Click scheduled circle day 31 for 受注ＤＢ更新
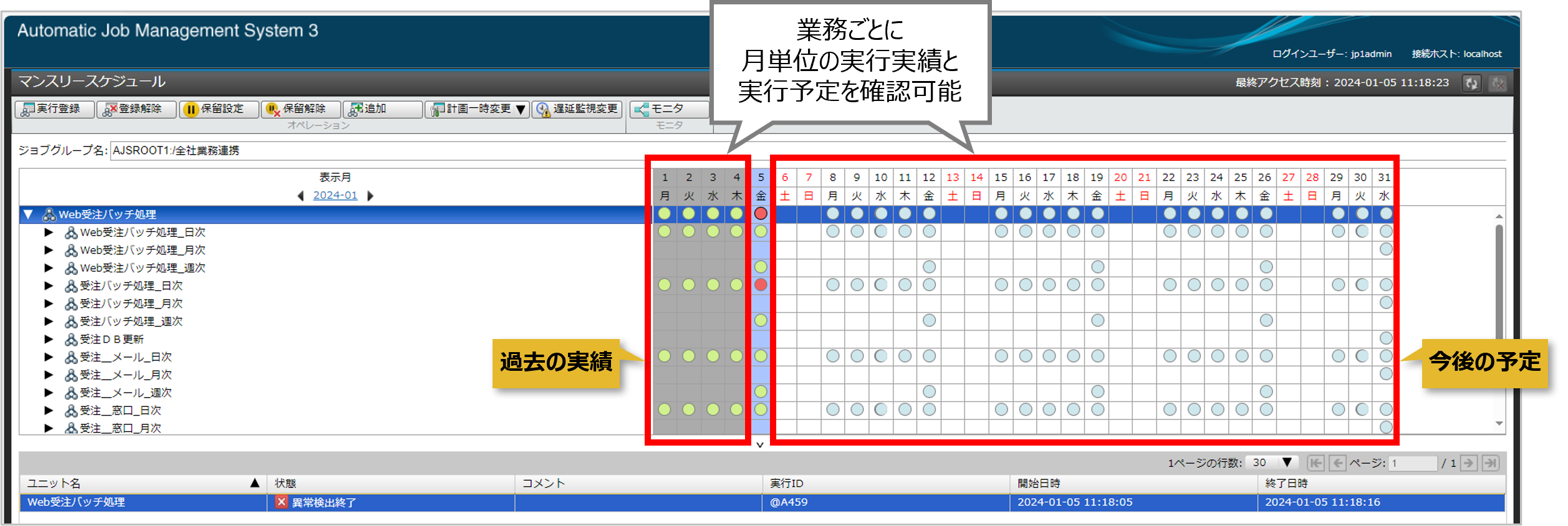Viewport: 1568px width, 526px height. coord(1386,338)
